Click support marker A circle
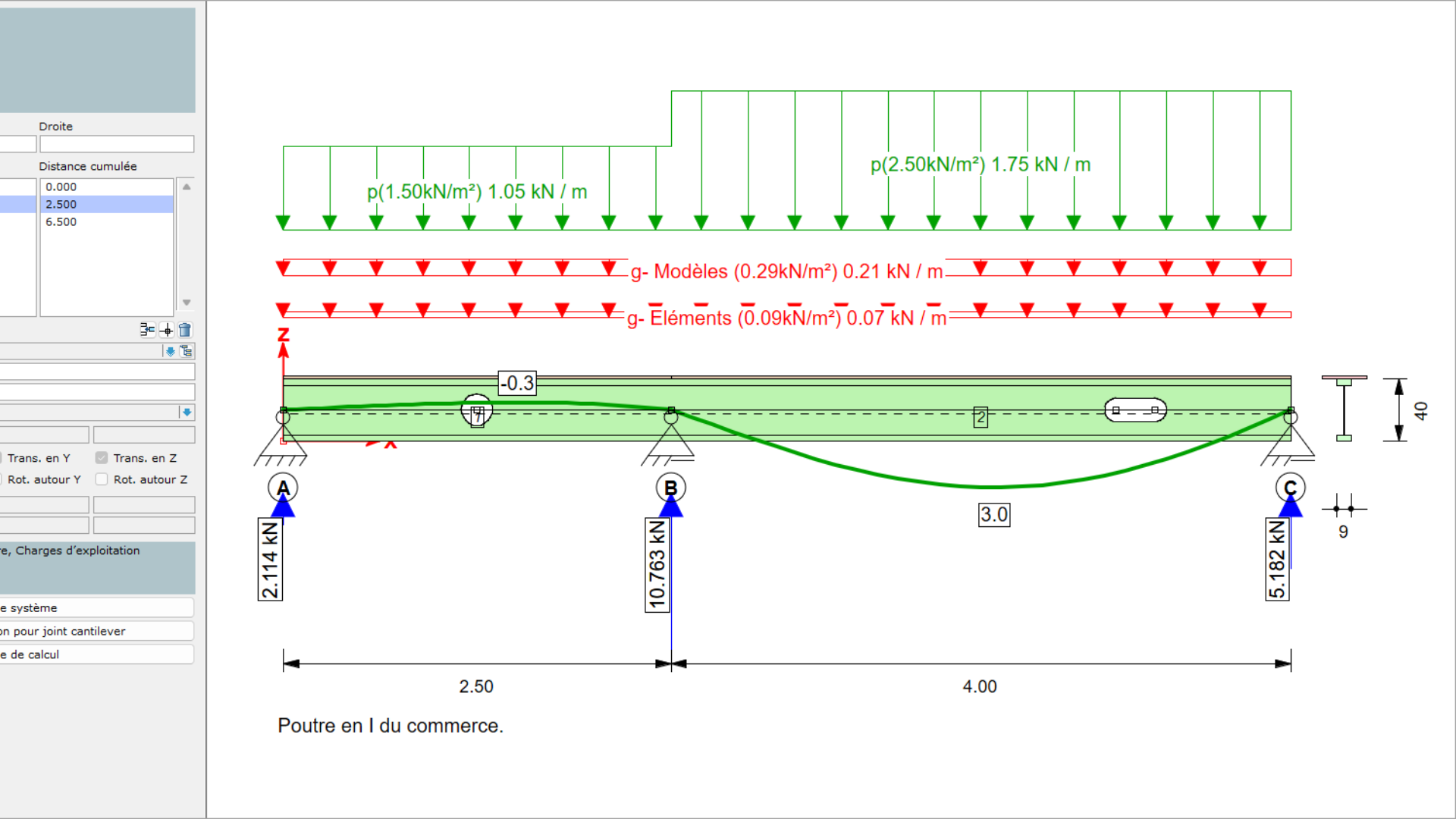The height and width of the screenshot is (819, 1456). [x=283, y=488]
